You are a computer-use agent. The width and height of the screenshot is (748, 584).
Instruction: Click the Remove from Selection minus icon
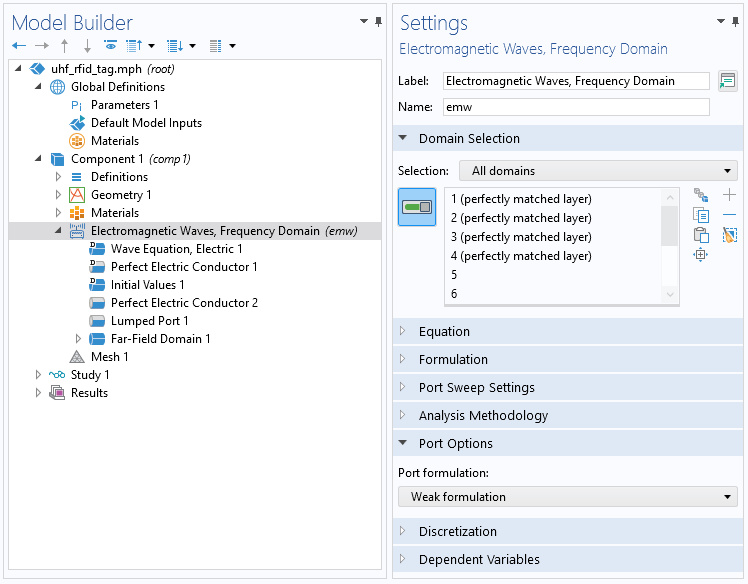729,215
